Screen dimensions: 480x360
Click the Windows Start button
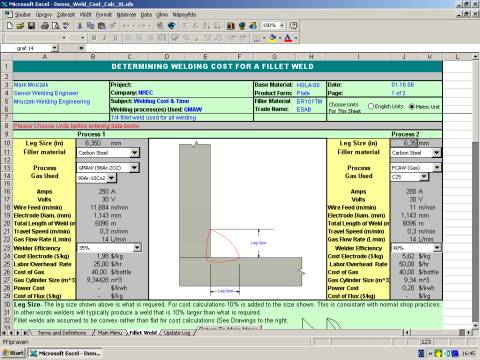point(13,353)
